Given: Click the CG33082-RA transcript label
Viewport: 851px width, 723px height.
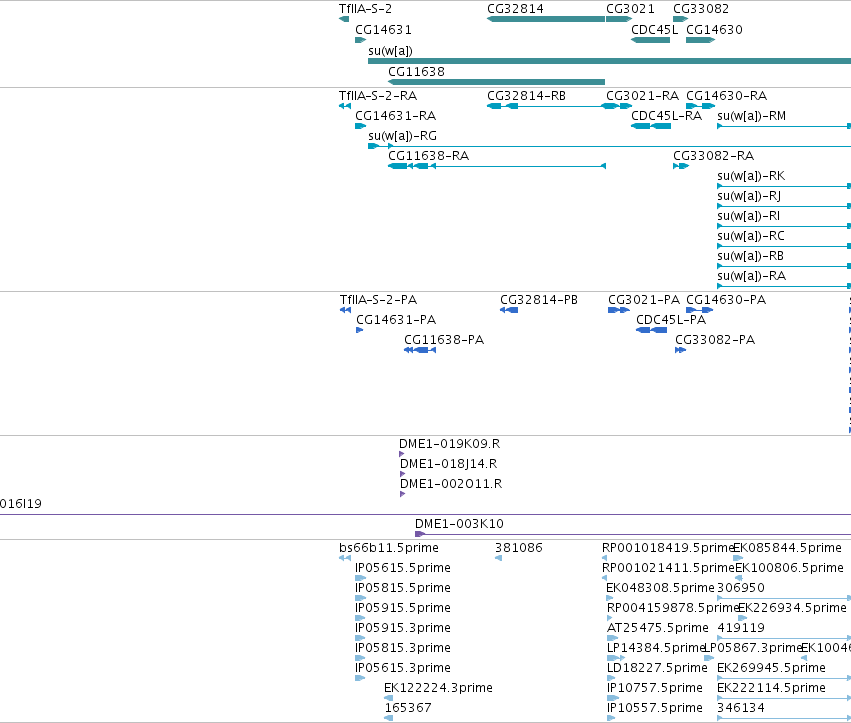Looking at the screenshot, I should click(x=713, y=156).
